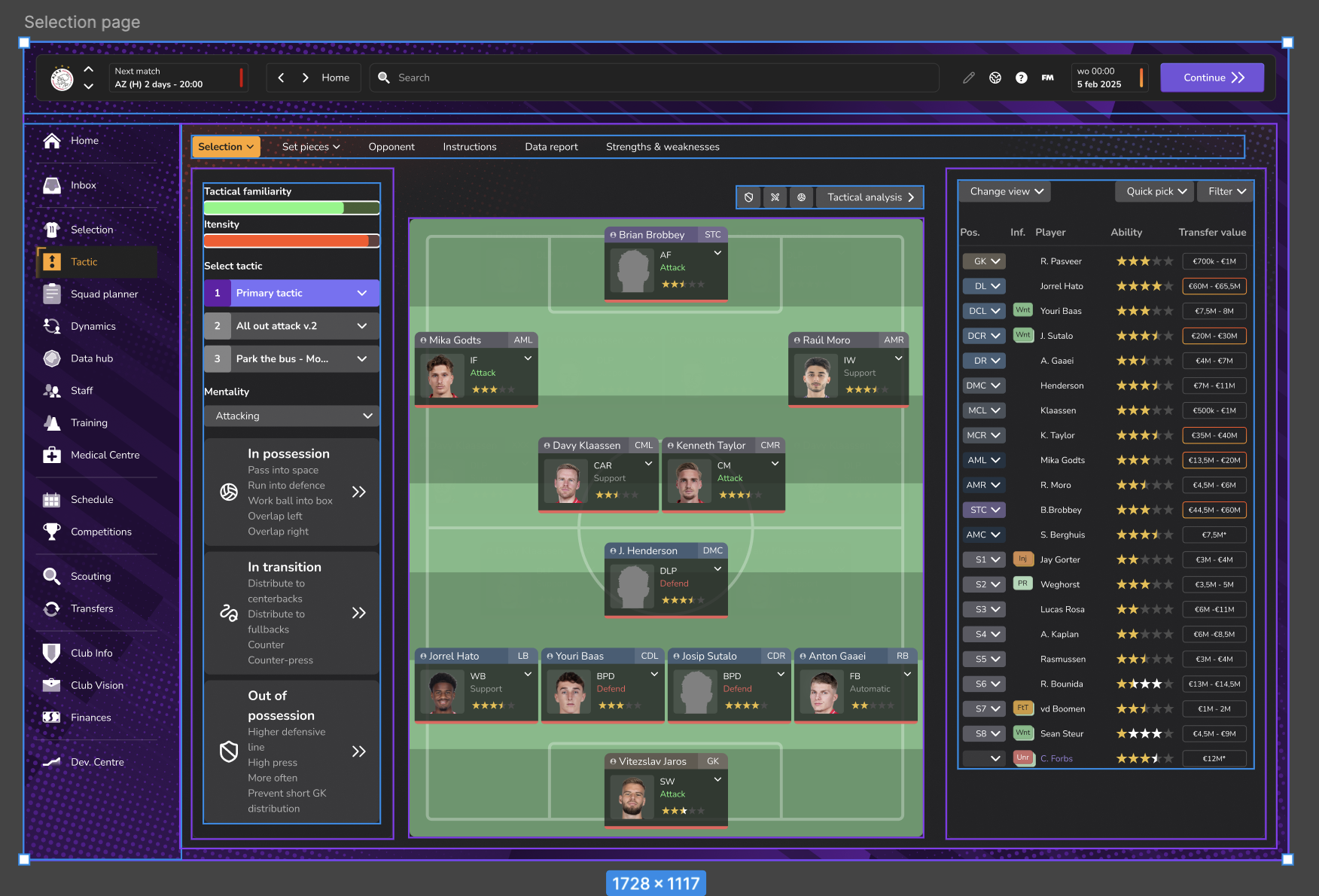Click the football icon in top bar
Image resolution: width=1319 pixels, height=896 pixels.
click(x=995, y=78)
